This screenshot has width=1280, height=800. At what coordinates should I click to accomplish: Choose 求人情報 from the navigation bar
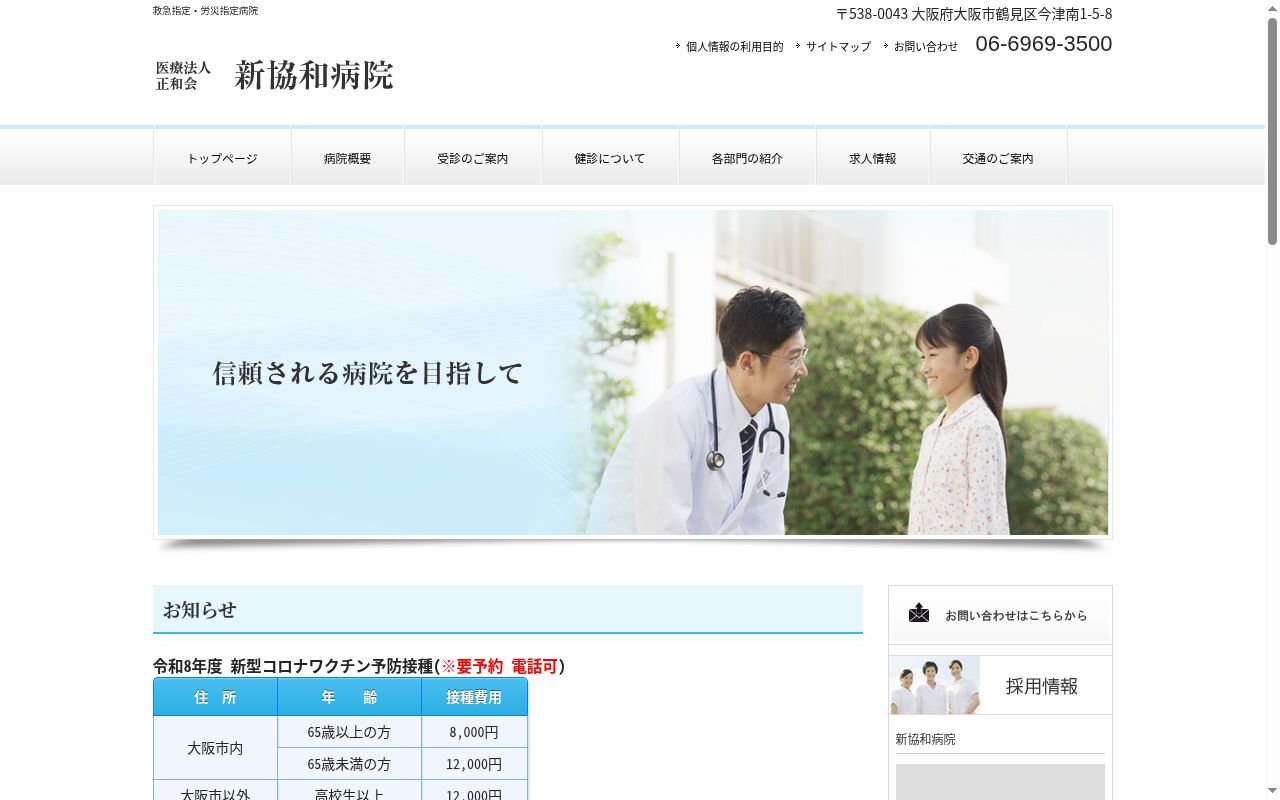tap(873, 158)
